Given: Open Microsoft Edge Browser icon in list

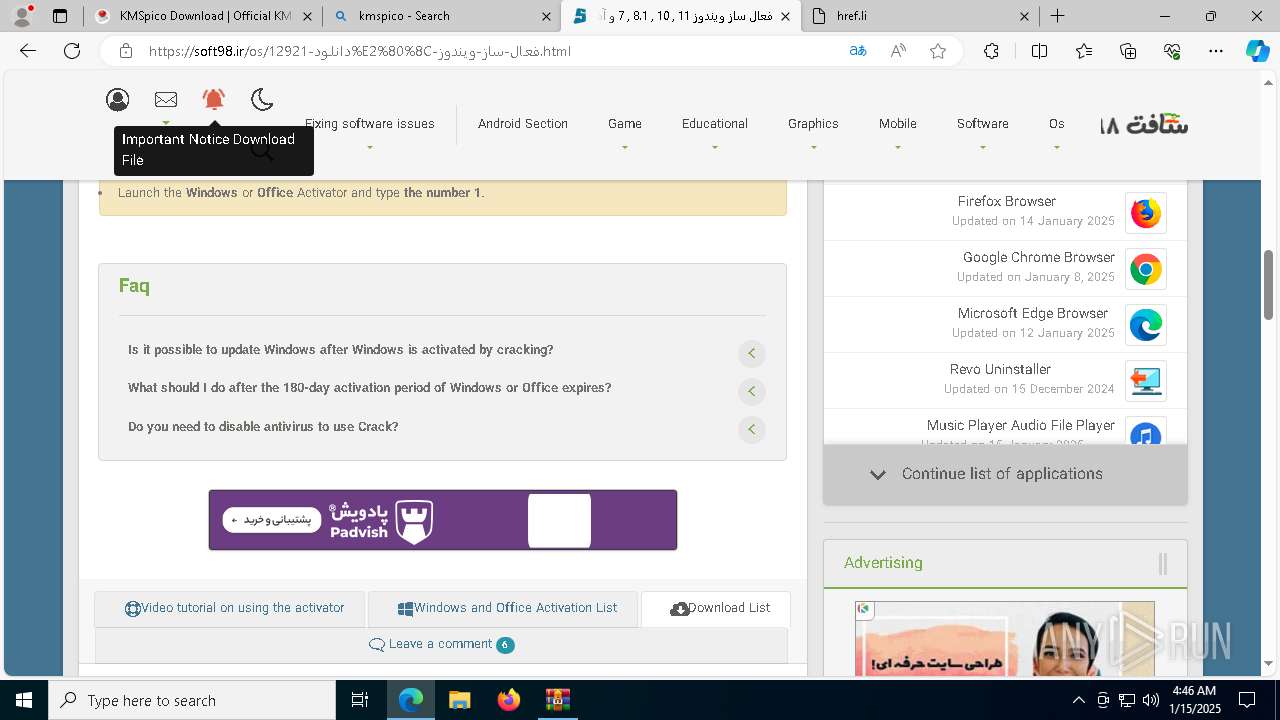Looking at the screenshot, I should pos(1146,325).
